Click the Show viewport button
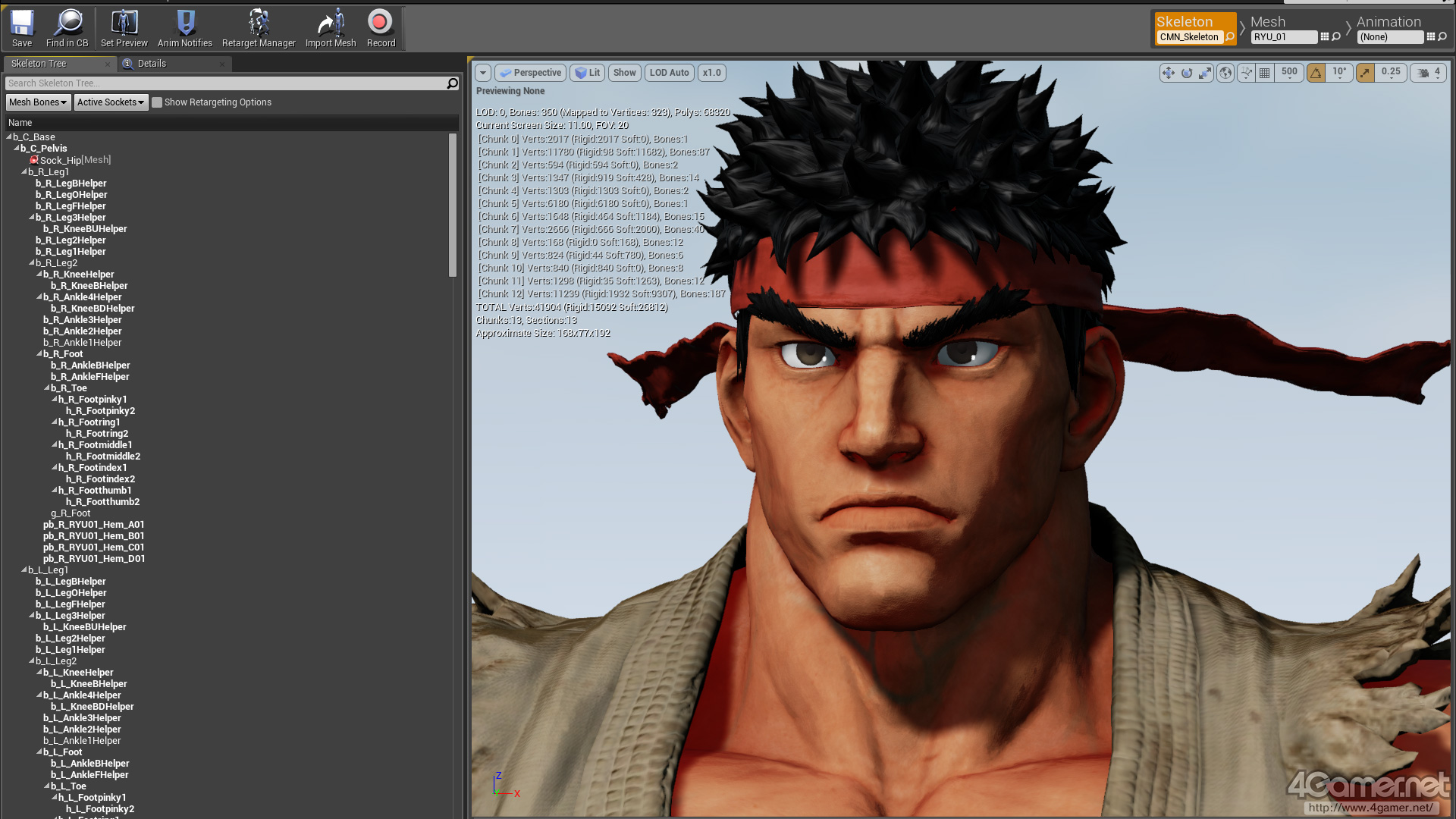The height and width of the screenshot is (819, 1456). coord(624,73)
